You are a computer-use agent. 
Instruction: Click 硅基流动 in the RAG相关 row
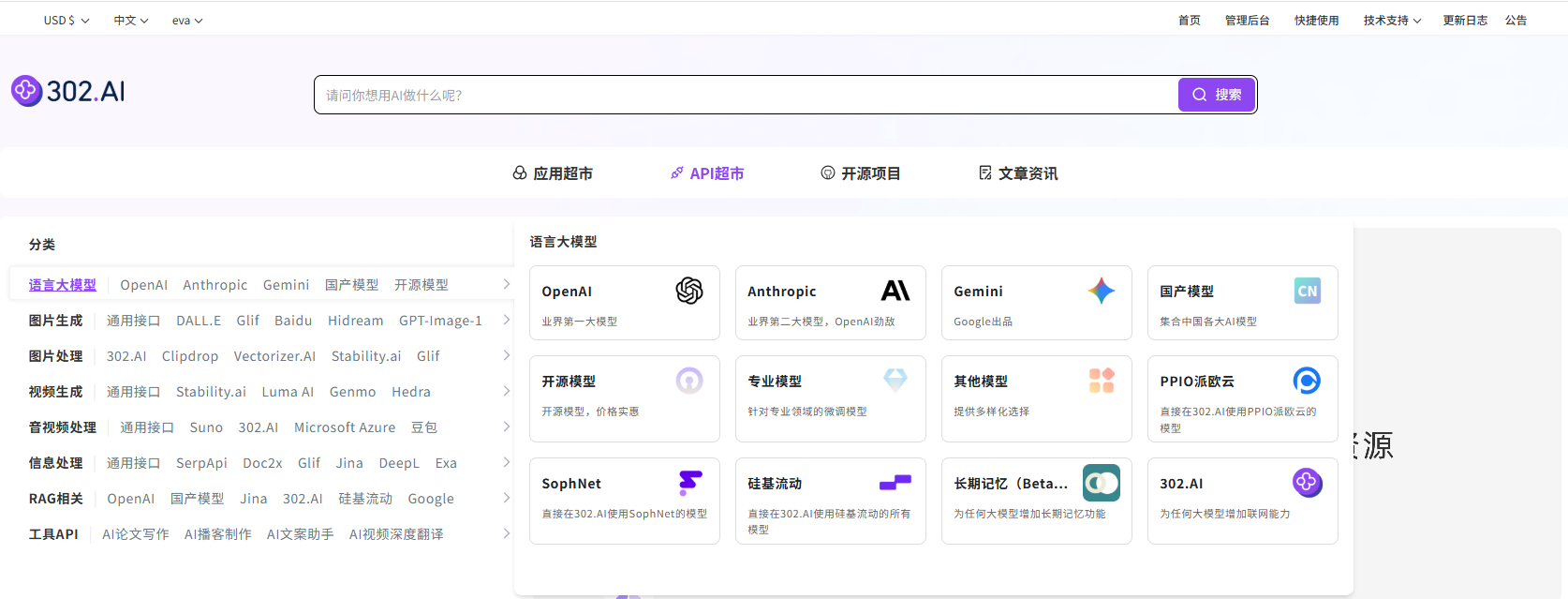(x=365, y=499)
